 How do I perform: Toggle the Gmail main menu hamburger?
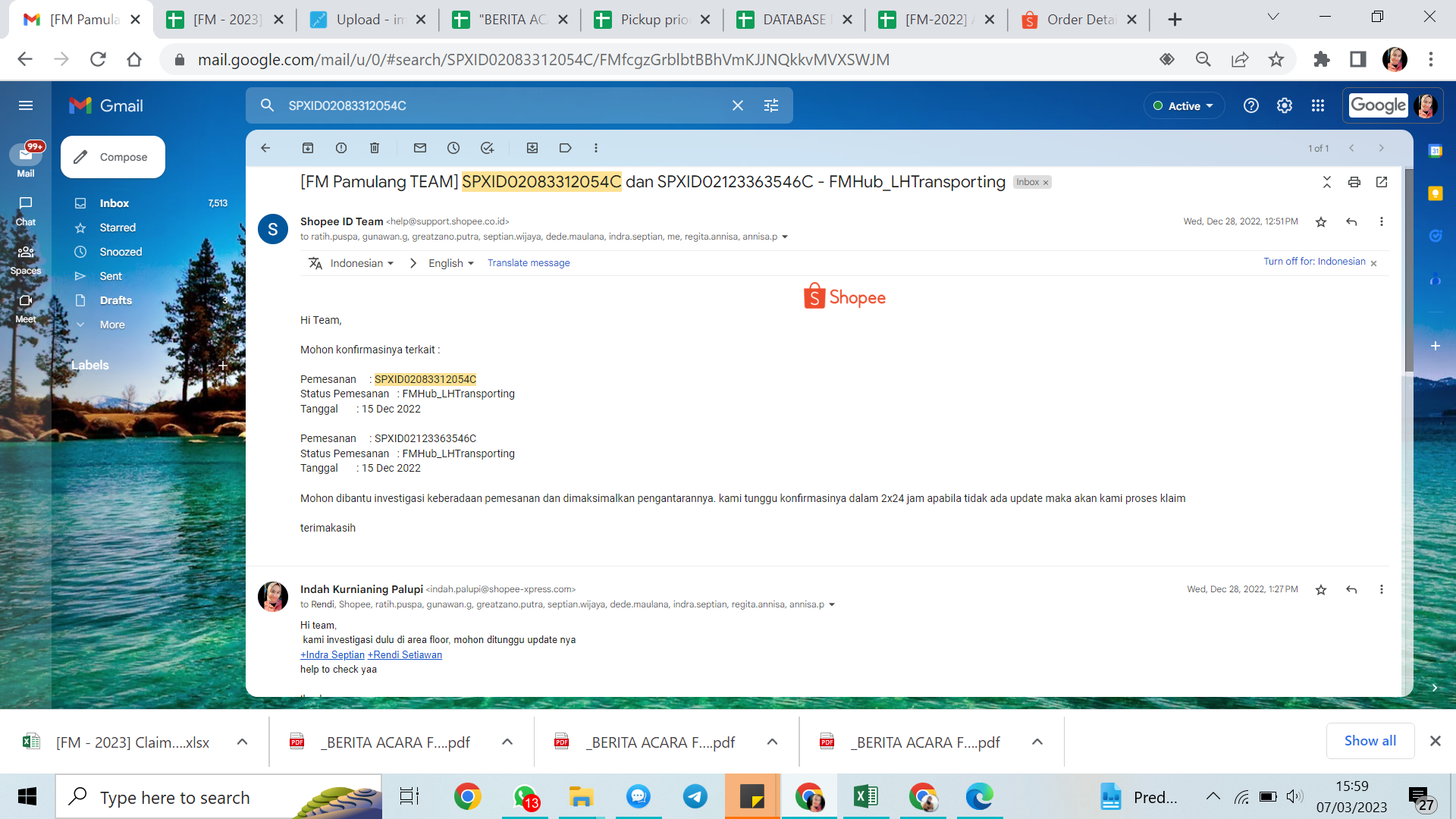(26, 105)
